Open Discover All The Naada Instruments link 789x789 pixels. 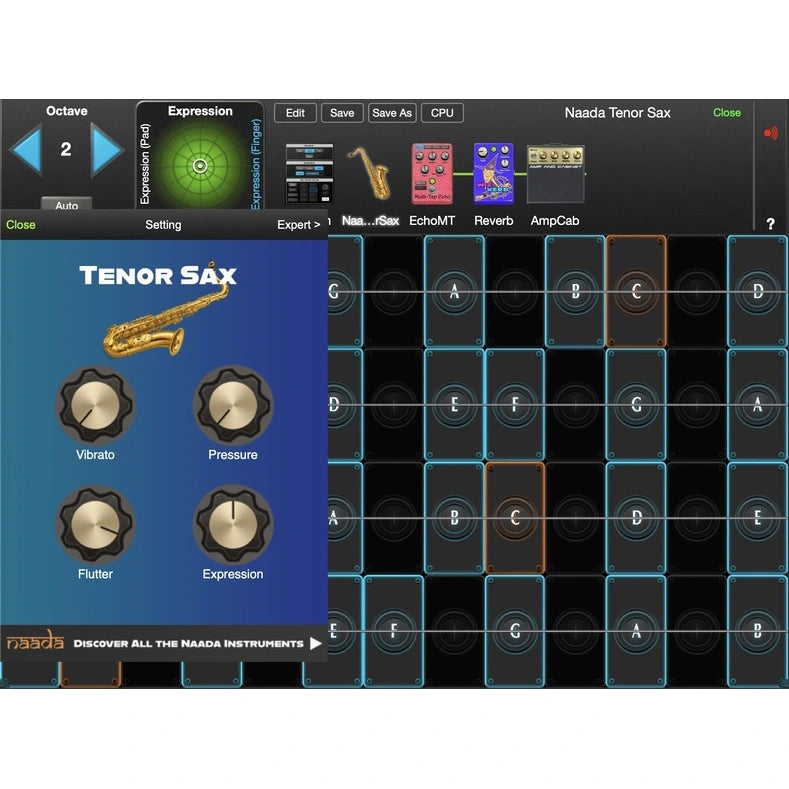coord(188,644)
